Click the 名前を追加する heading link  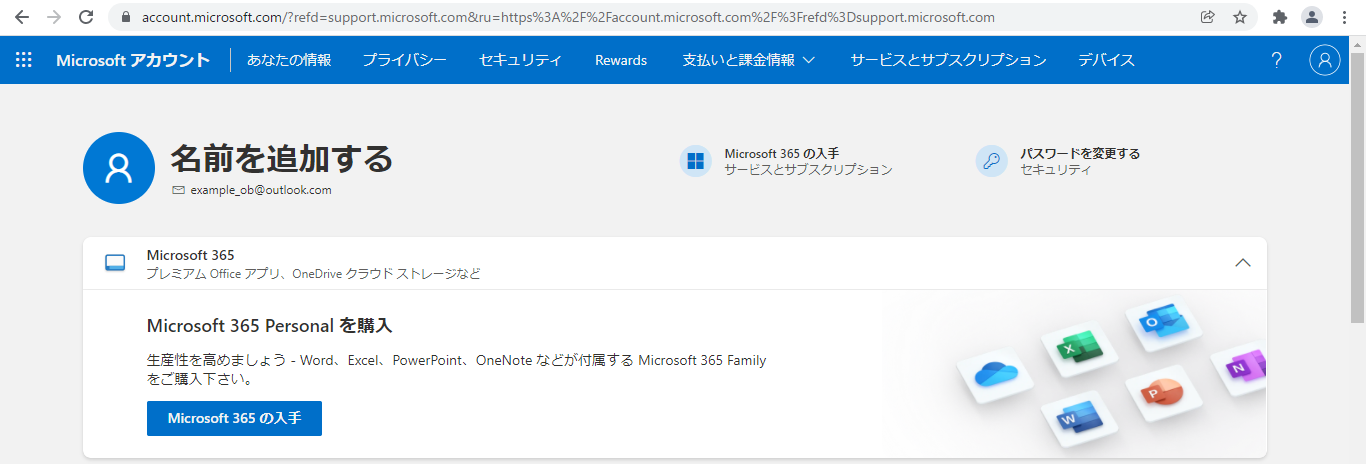click(x=281, y=158)
